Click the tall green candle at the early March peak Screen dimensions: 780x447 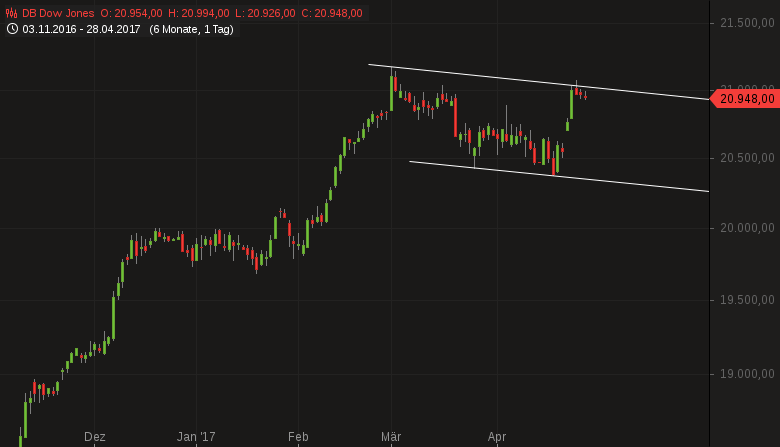coord(391,93)
